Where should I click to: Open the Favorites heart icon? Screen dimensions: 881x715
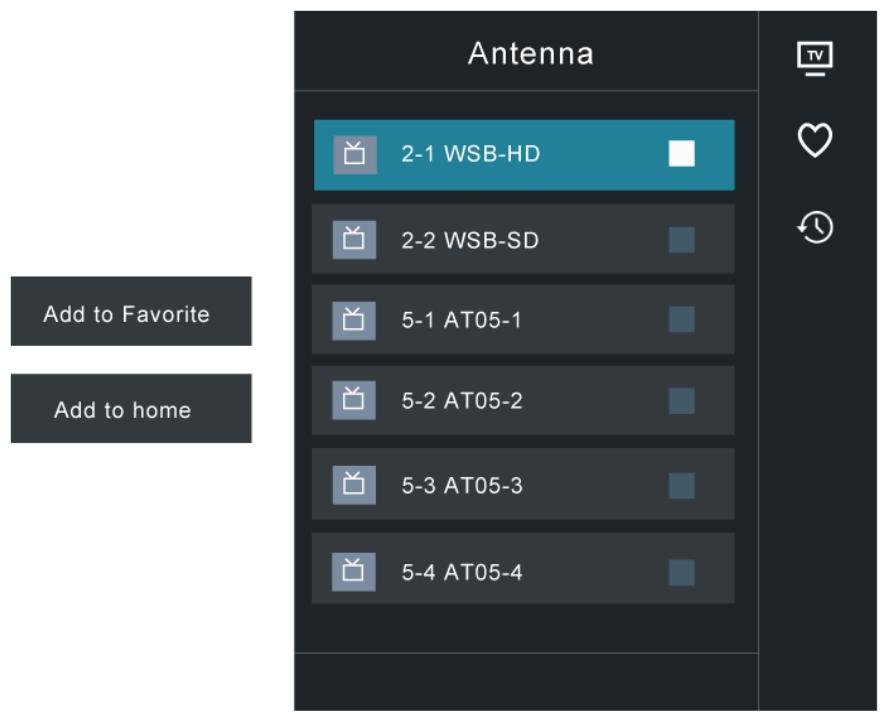click(815, 140)
